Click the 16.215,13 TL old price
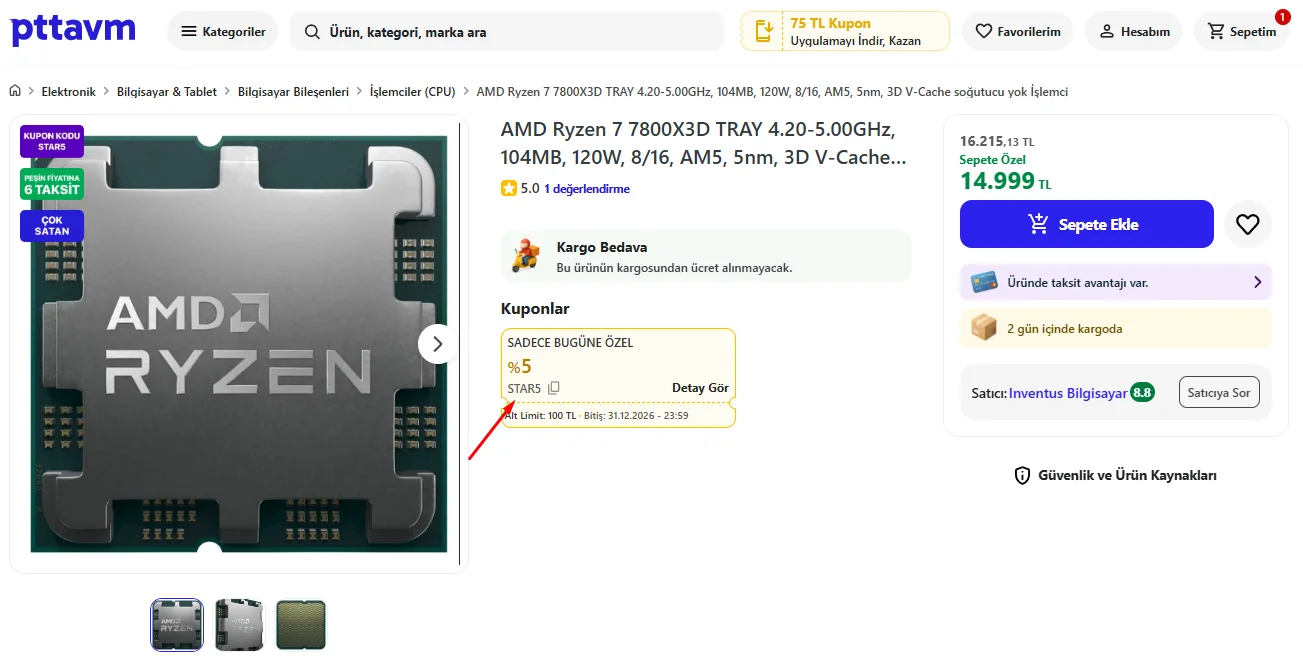This screenshot has width=1303, height=662. (997, 141)
